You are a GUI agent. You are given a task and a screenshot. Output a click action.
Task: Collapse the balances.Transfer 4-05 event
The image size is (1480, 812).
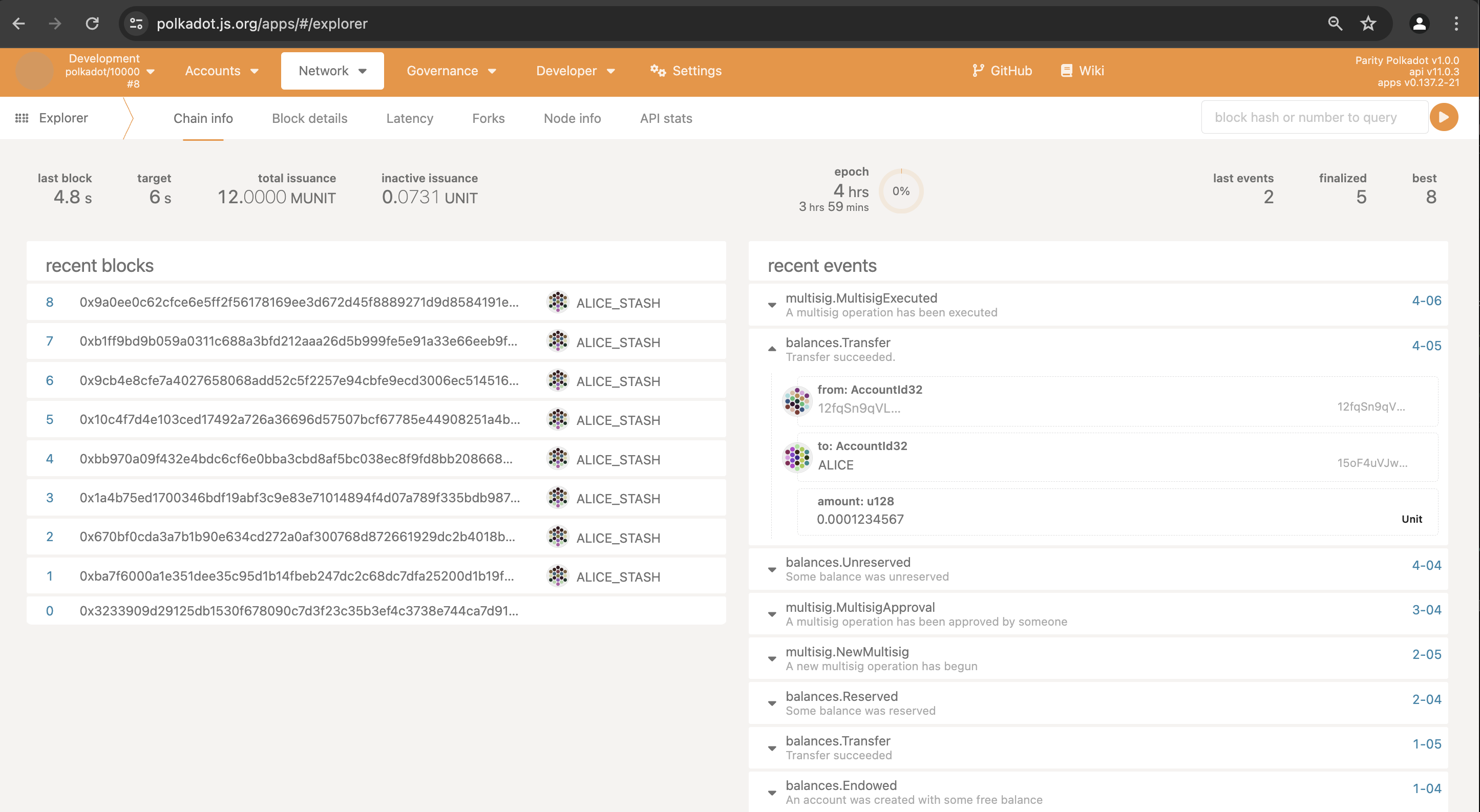(x=772, y=349)
